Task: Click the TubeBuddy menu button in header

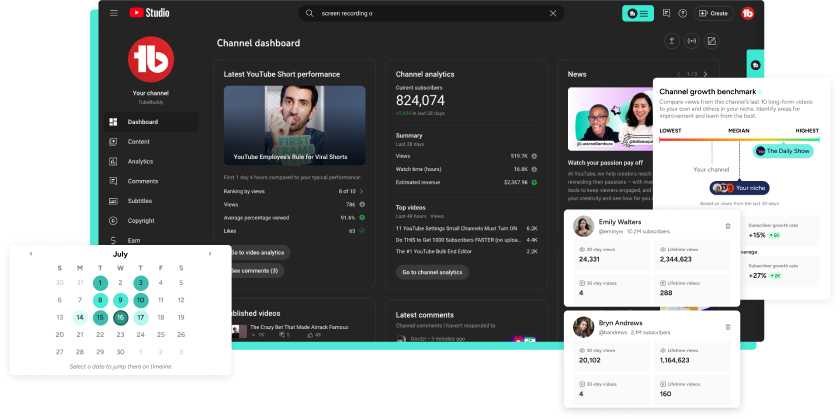Action: [637, 13]
